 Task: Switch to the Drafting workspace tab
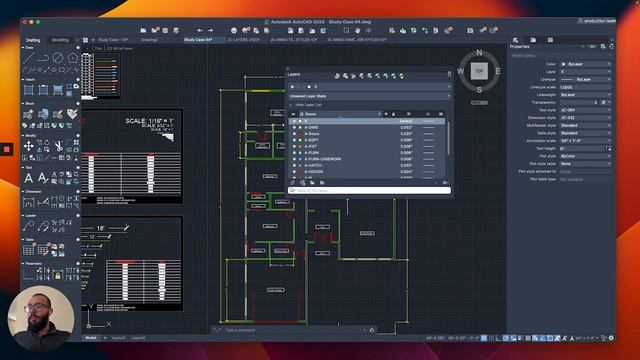[x=33, y=40]
